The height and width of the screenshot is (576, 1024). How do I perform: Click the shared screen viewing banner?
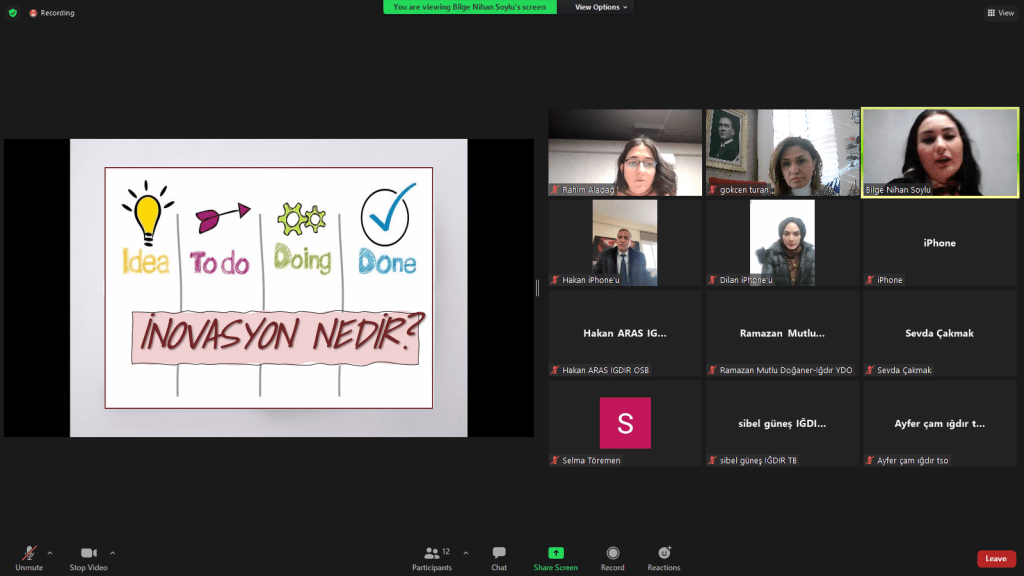click(x=469, y=7)
